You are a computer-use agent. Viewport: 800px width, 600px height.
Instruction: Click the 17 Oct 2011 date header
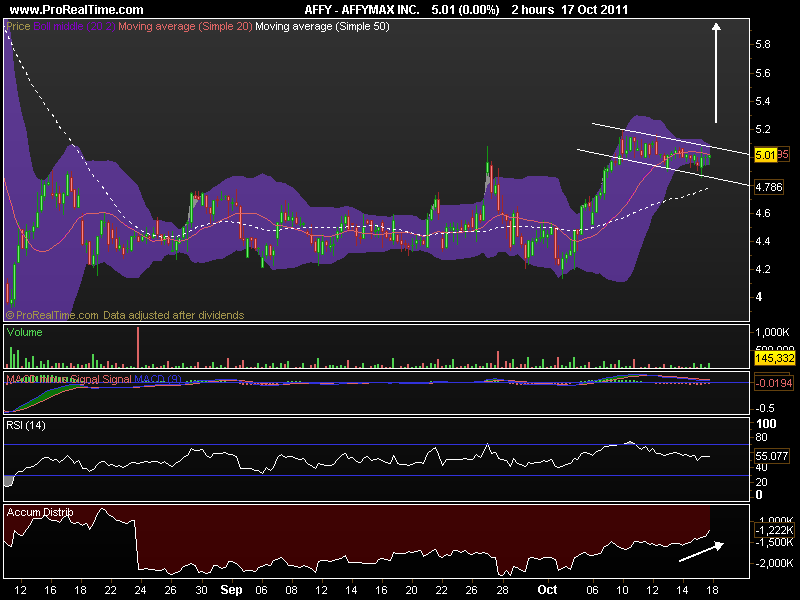[594, 10]
